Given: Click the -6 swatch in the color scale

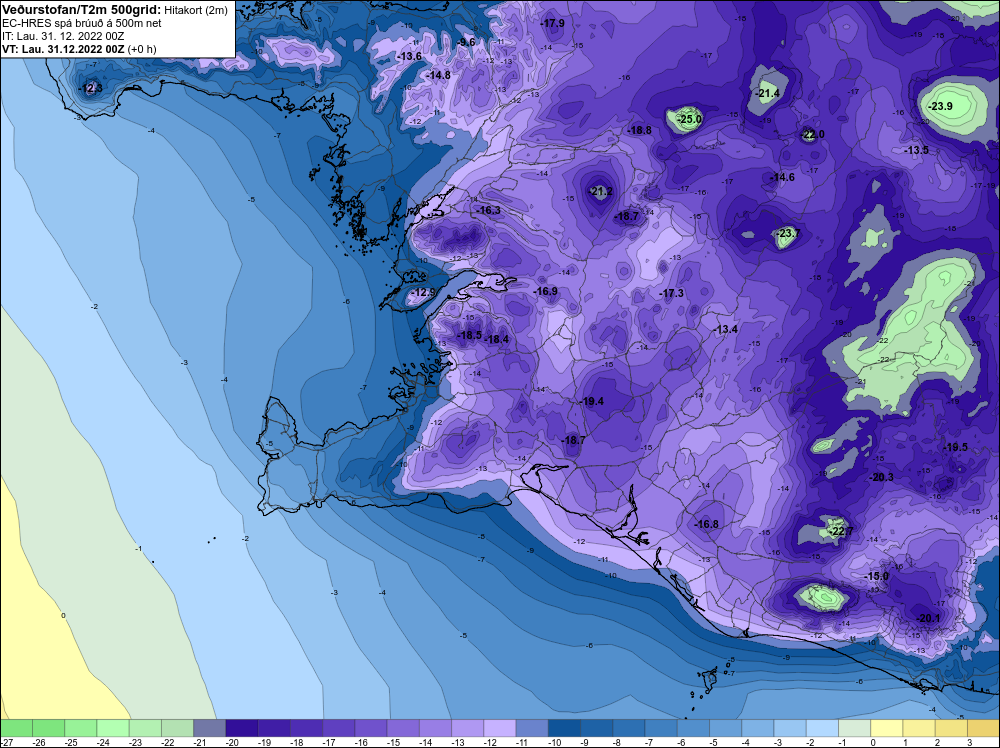Looking at the screenshot, I should (x=694, y=728).
